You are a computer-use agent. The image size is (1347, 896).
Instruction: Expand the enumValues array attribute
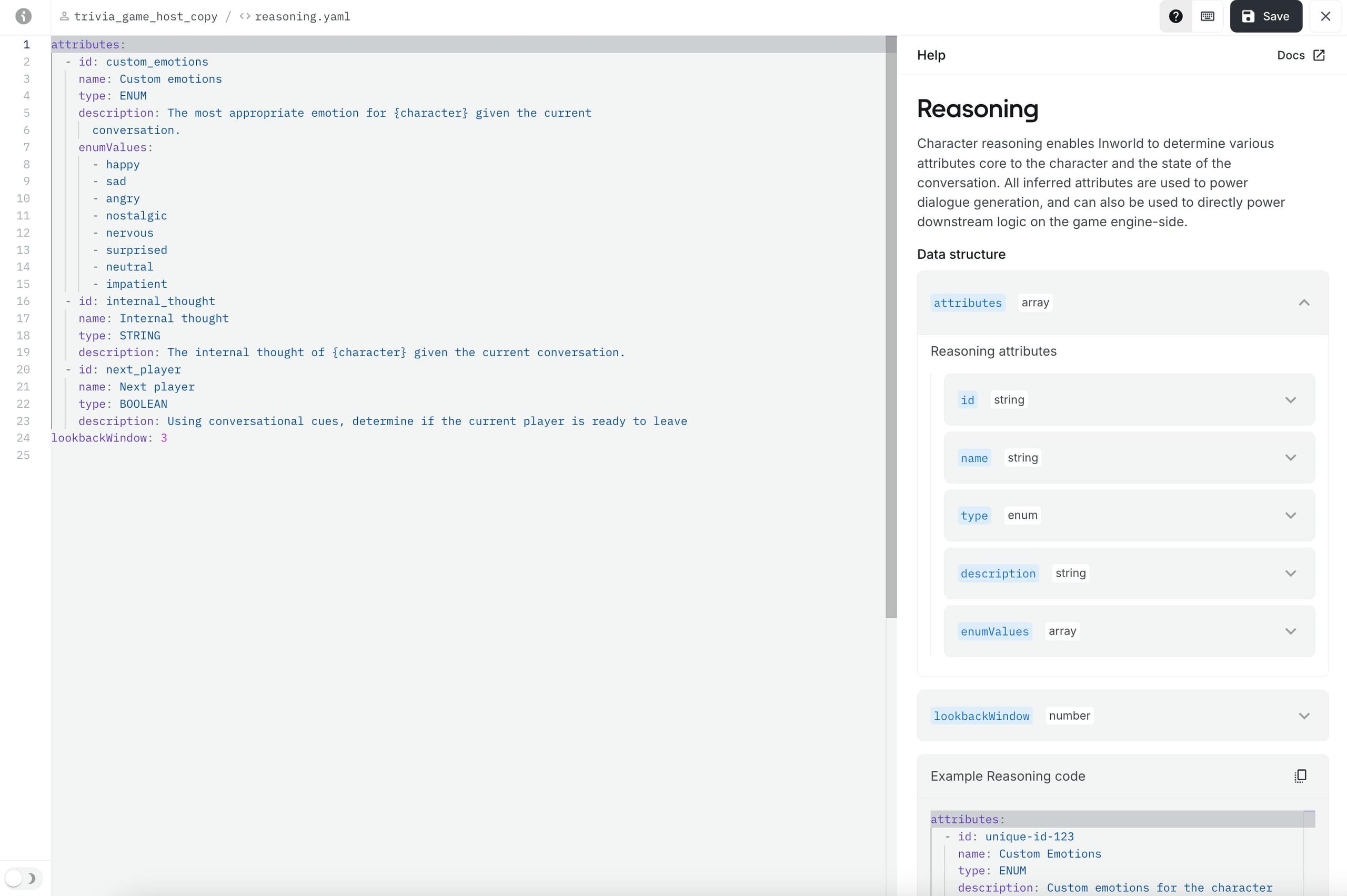[x=1291, y=631]
